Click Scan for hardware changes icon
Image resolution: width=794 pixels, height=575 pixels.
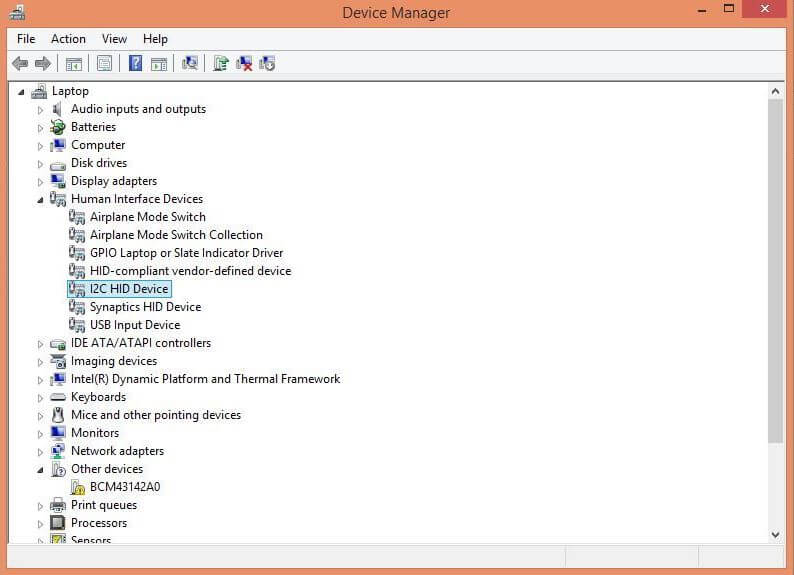(x=190, y=63)
